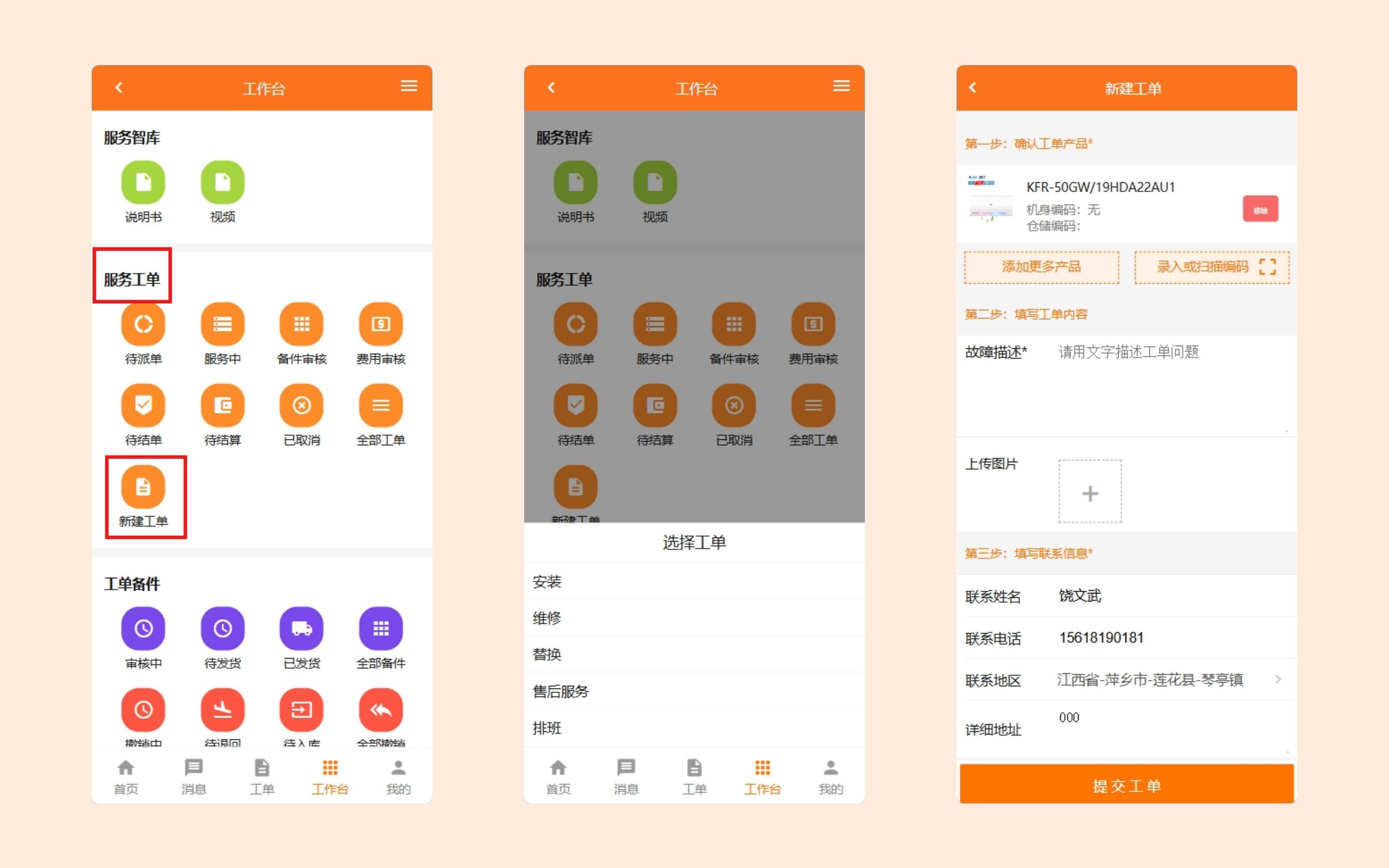Switch to 我的 tab in middle screen
The image size is (1389, 868).
[831, 777]
